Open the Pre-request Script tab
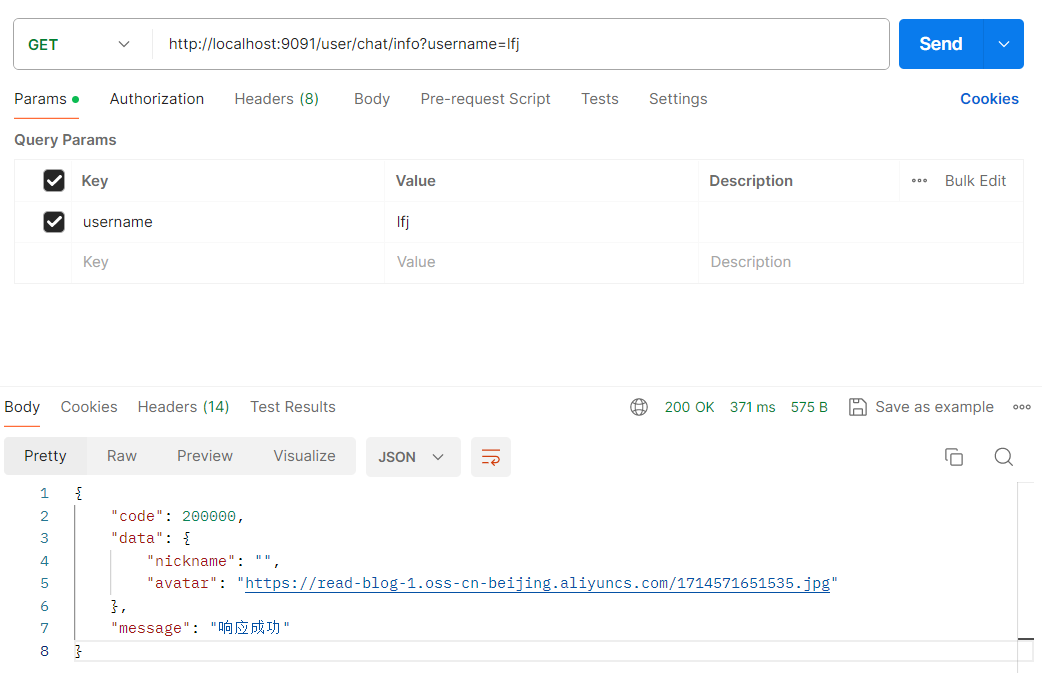This screenshot has height=673, width=1042. click(x=485, y=99)
